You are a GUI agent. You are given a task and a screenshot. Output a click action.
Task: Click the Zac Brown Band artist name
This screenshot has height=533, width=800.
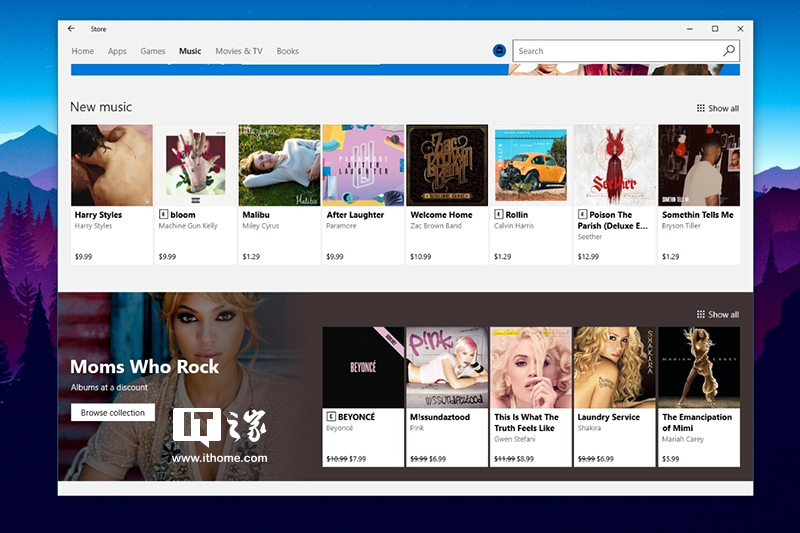(x=436, y=226)
